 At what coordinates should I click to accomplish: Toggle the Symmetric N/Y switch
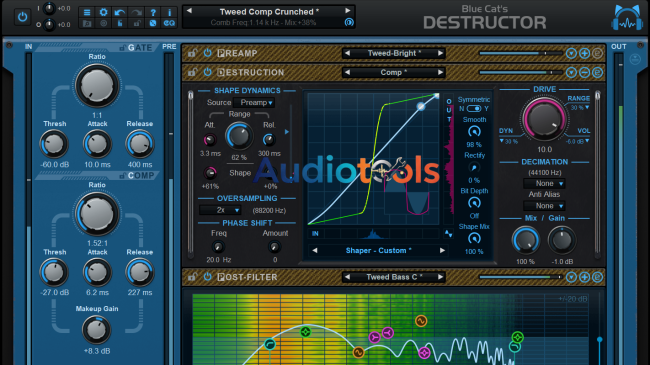(x=473, y=109)
